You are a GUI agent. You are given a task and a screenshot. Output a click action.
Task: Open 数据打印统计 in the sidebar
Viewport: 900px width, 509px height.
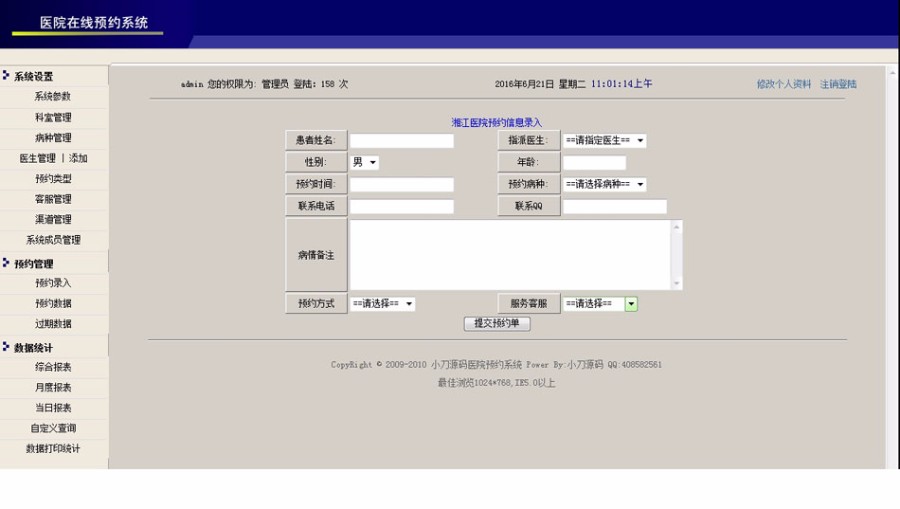(53, 449)
